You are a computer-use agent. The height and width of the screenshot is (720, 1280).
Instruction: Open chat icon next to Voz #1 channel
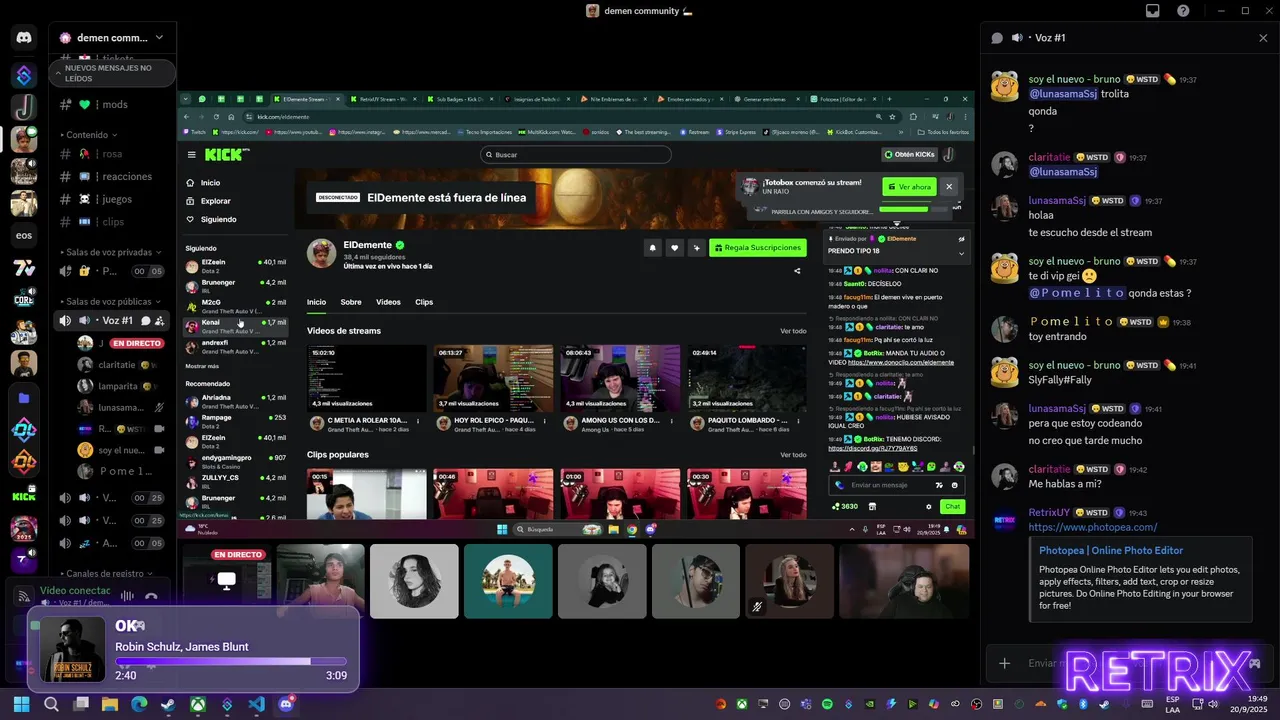(x=145, y=321)
